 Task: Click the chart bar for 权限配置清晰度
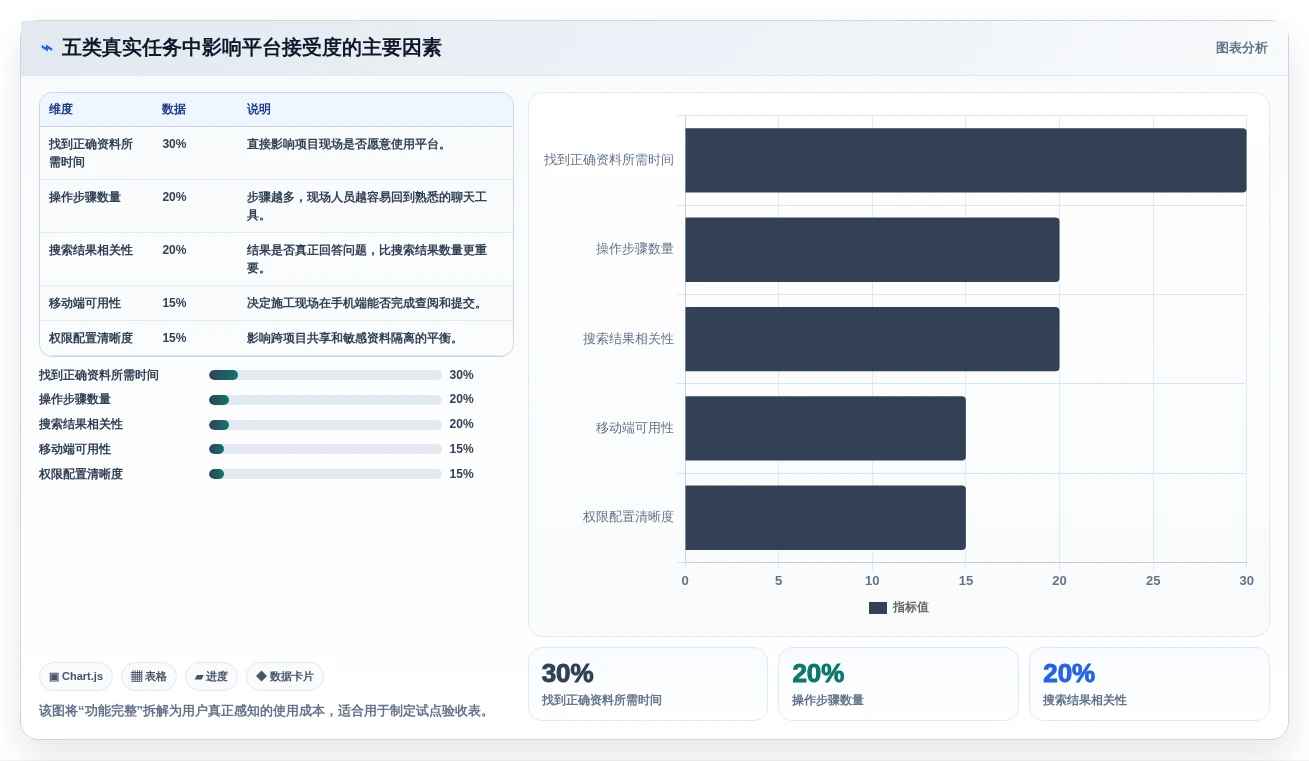(x=825, y=517)
